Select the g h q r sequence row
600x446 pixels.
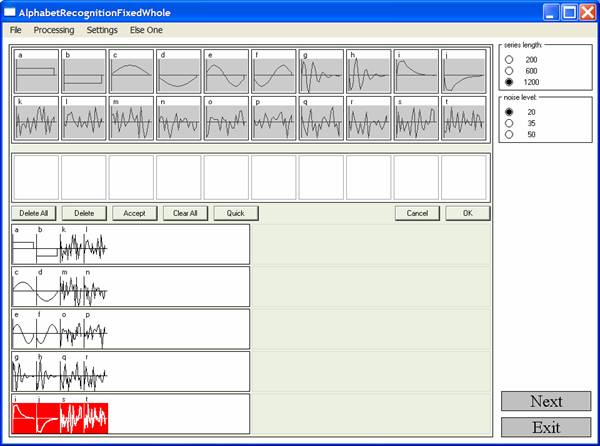coord(130,372)
